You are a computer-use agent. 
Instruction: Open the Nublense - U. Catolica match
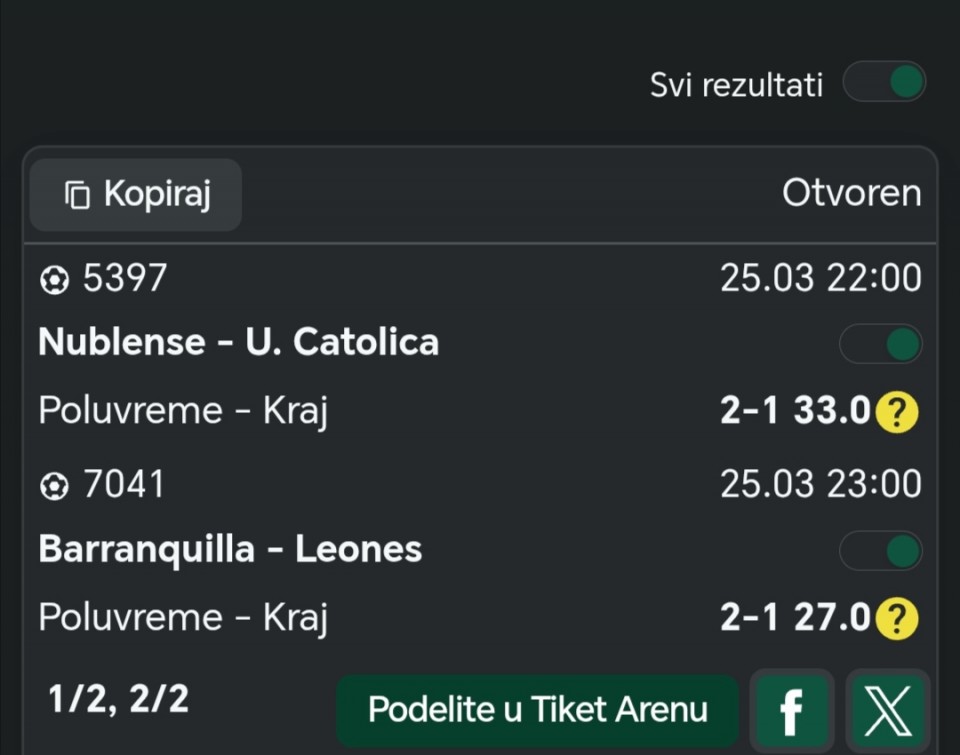238,342
